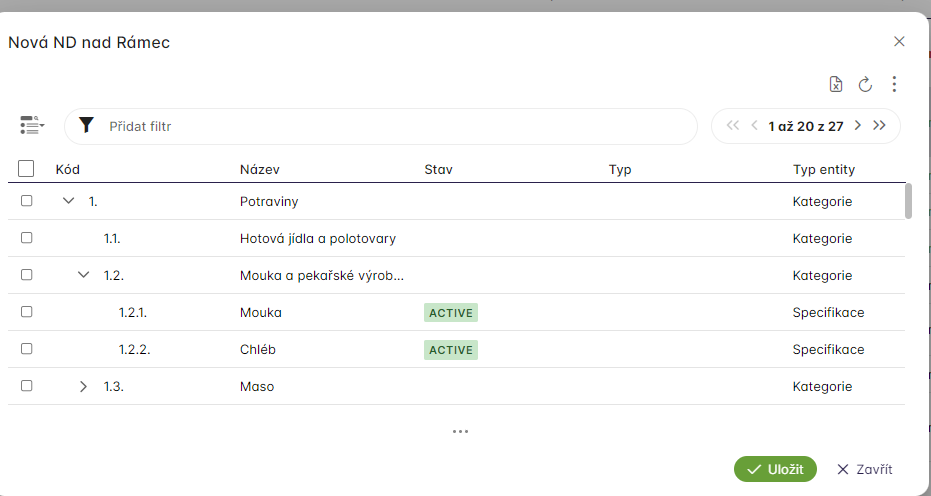Toggle the select-all header checkbox

pos(27,169)
